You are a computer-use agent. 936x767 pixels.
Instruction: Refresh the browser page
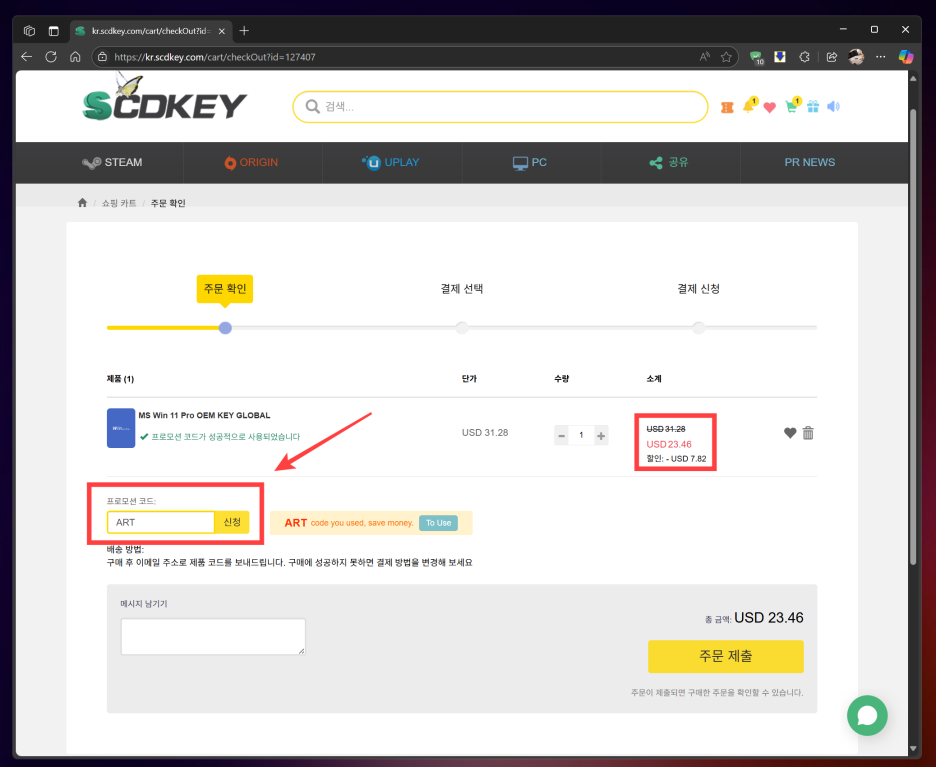click(51, 57)
